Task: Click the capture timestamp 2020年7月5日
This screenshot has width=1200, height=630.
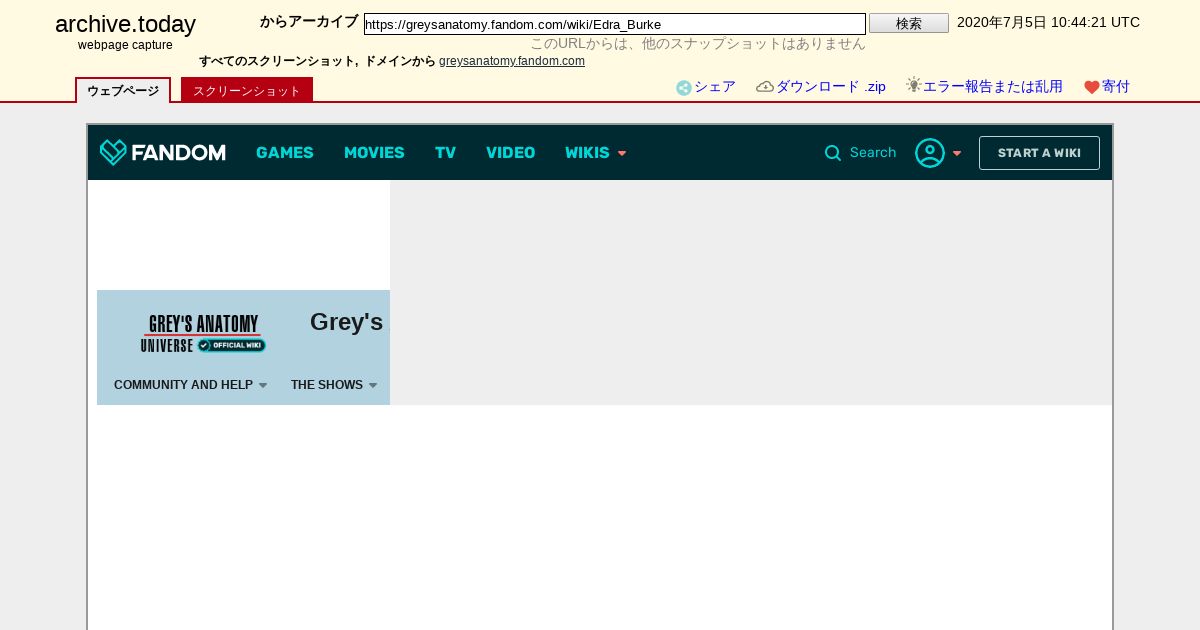Action: [1048, 22]
